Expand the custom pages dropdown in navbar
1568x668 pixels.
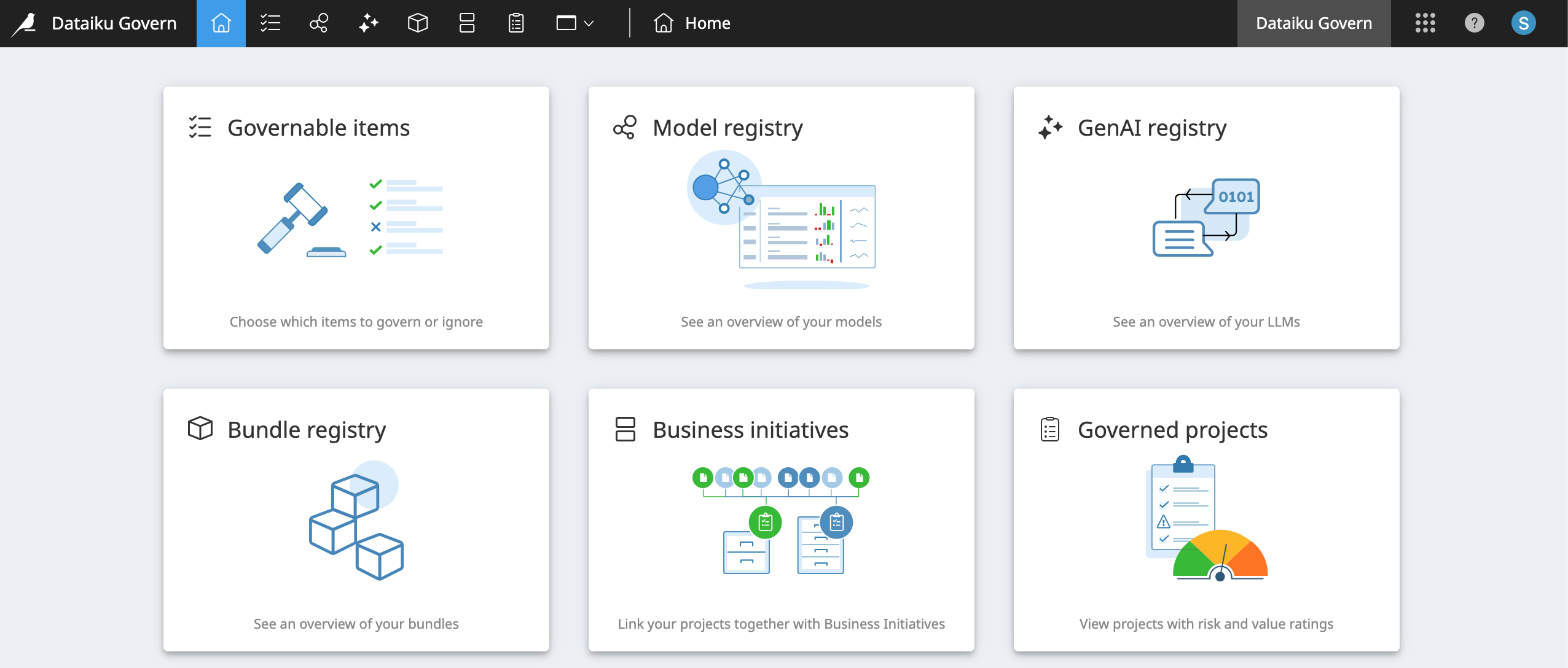point(575,23)
